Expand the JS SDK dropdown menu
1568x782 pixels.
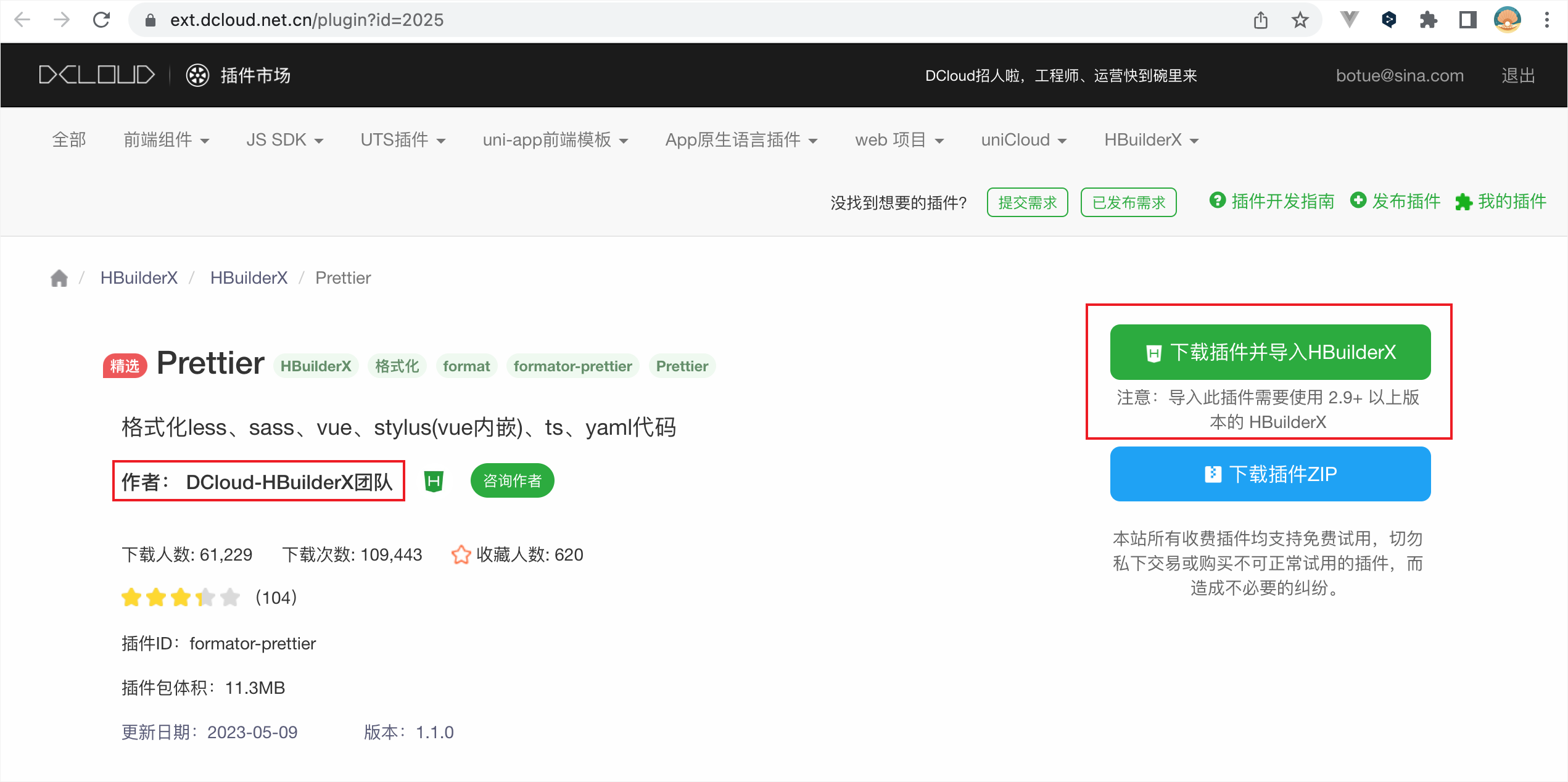pyautogui.click(x=284, y=140)
